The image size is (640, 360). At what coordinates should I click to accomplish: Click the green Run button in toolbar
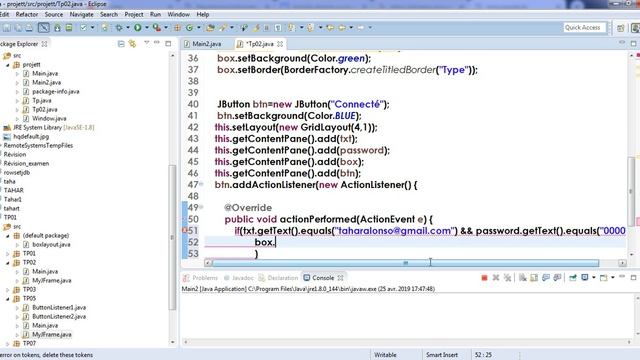click(138, 28)
